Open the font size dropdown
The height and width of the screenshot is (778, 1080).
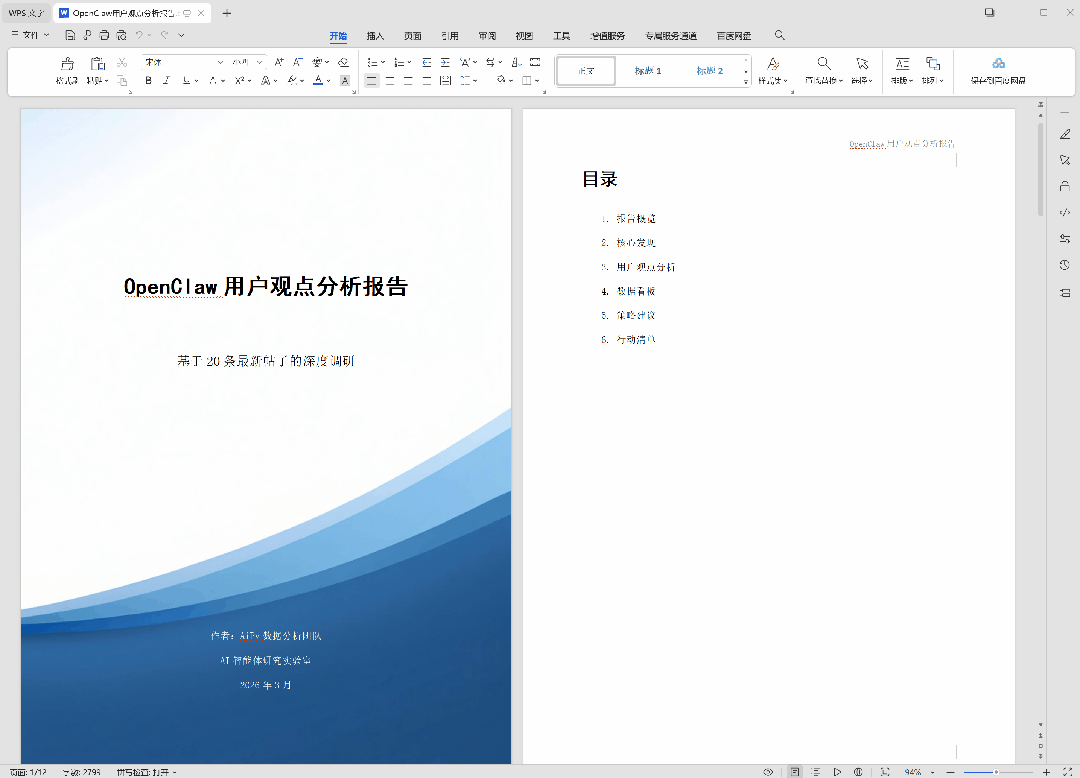click(260, 62)
